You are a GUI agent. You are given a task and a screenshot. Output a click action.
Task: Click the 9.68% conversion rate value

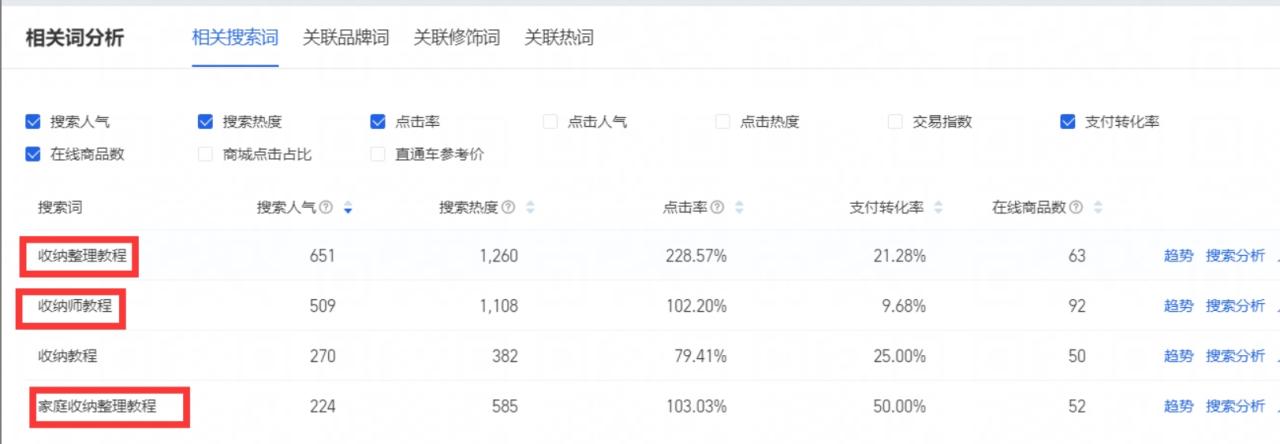click(x=904, y=306)
